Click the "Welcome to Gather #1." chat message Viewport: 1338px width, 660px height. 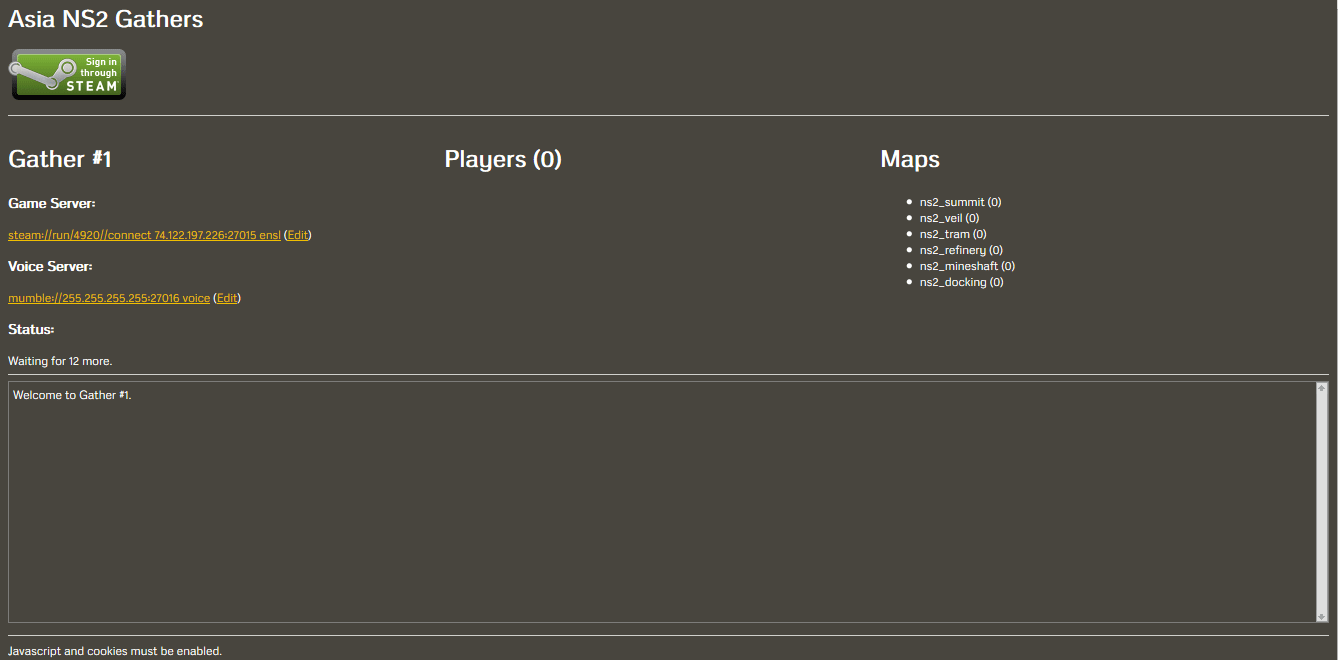point(72,395)
